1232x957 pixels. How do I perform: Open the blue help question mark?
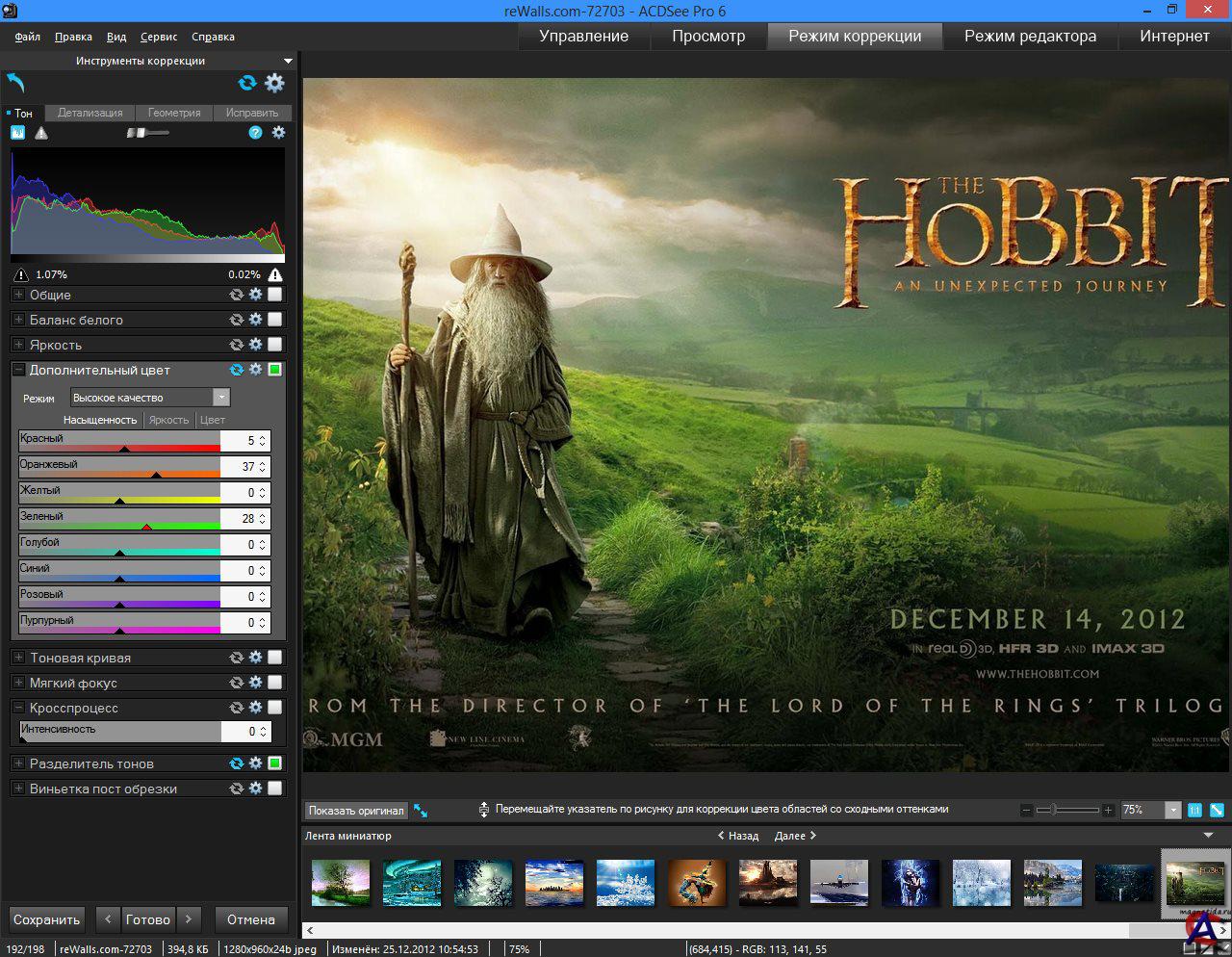(255, 133)
